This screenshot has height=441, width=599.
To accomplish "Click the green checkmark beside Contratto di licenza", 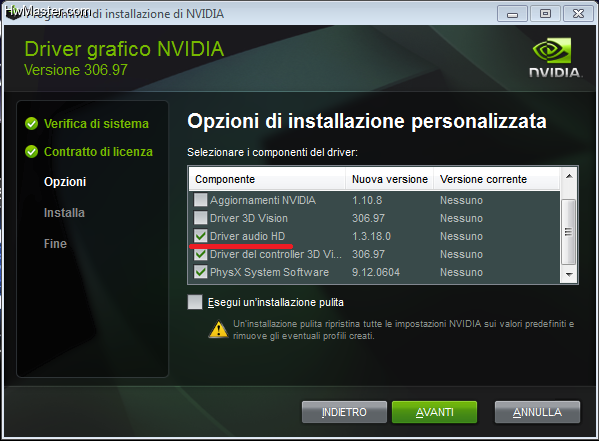I will tap(31, 152).
